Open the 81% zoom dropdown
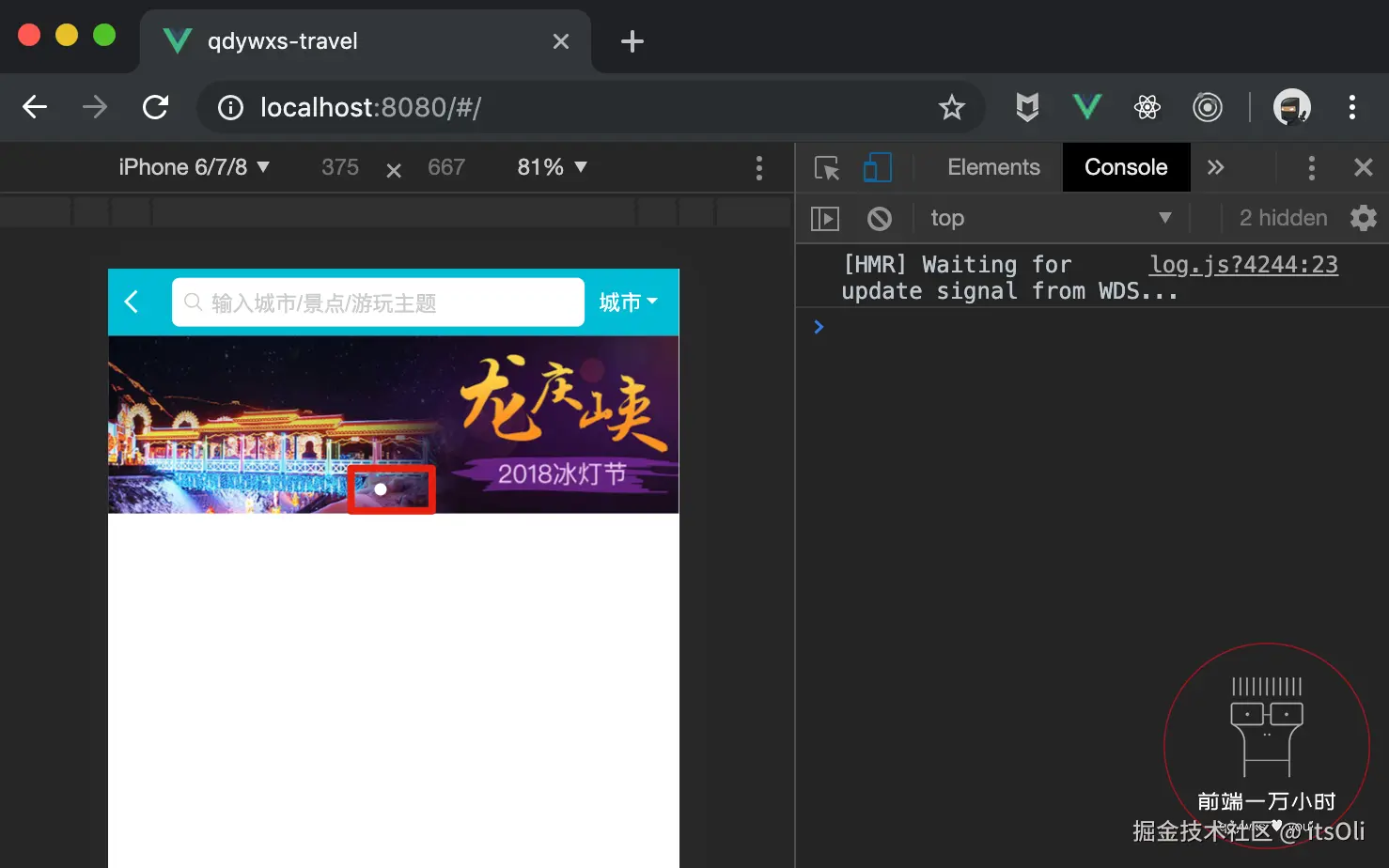Image resolution: width=1389 pixels, height=868 pixels. [x=553, y=167]
